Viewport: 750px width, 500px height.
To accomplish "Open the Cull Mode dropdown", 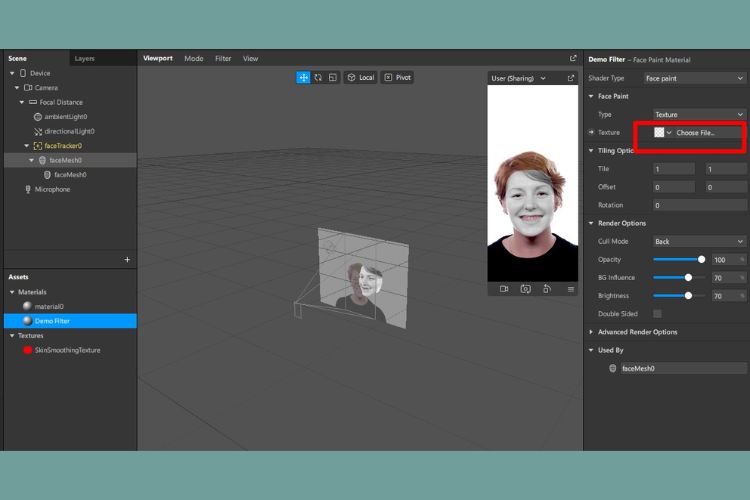I will pyautogui.click(x=699, y=241).
